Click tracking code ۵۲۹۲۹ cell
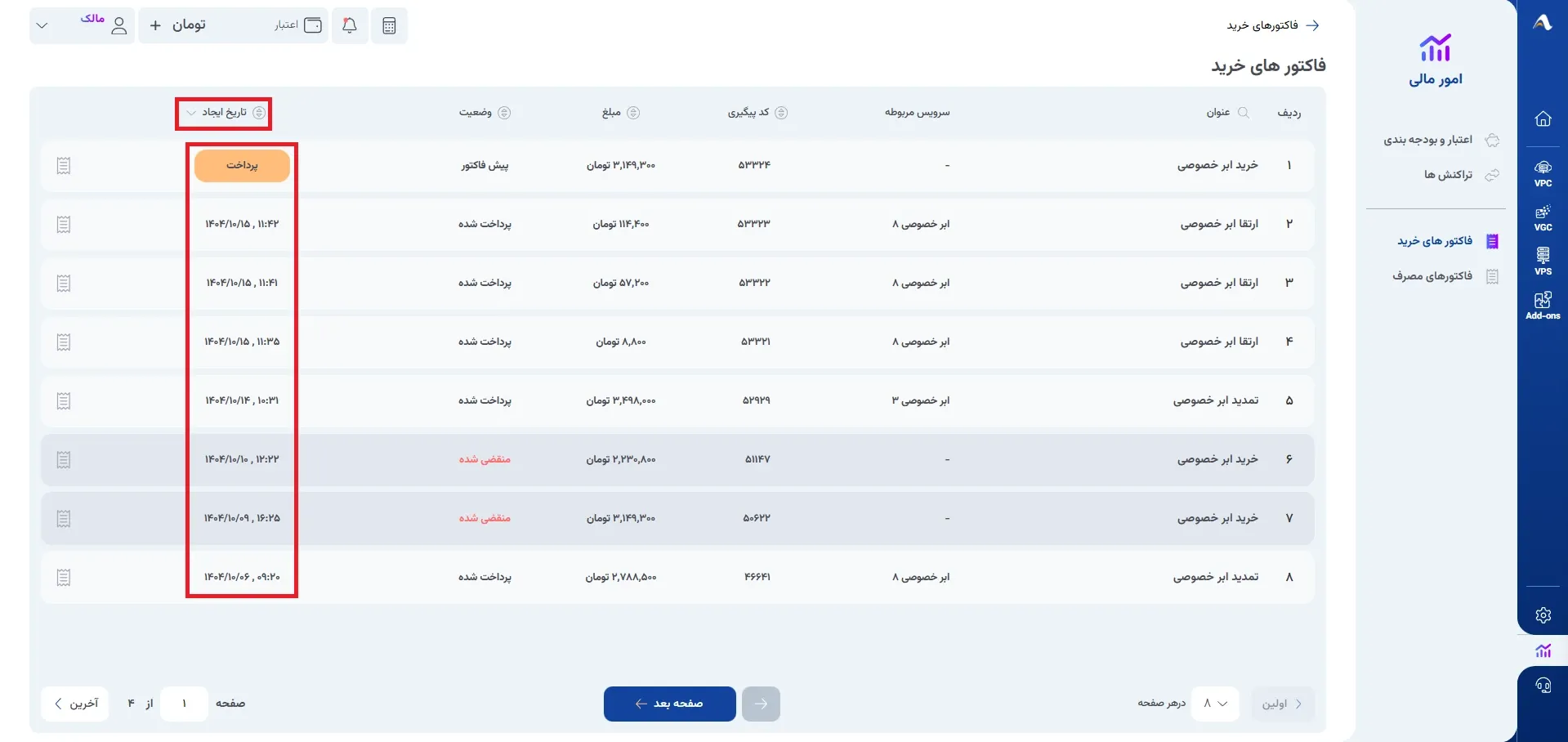This screenshot has width=1568, height=742. click(x=756, y=400)
